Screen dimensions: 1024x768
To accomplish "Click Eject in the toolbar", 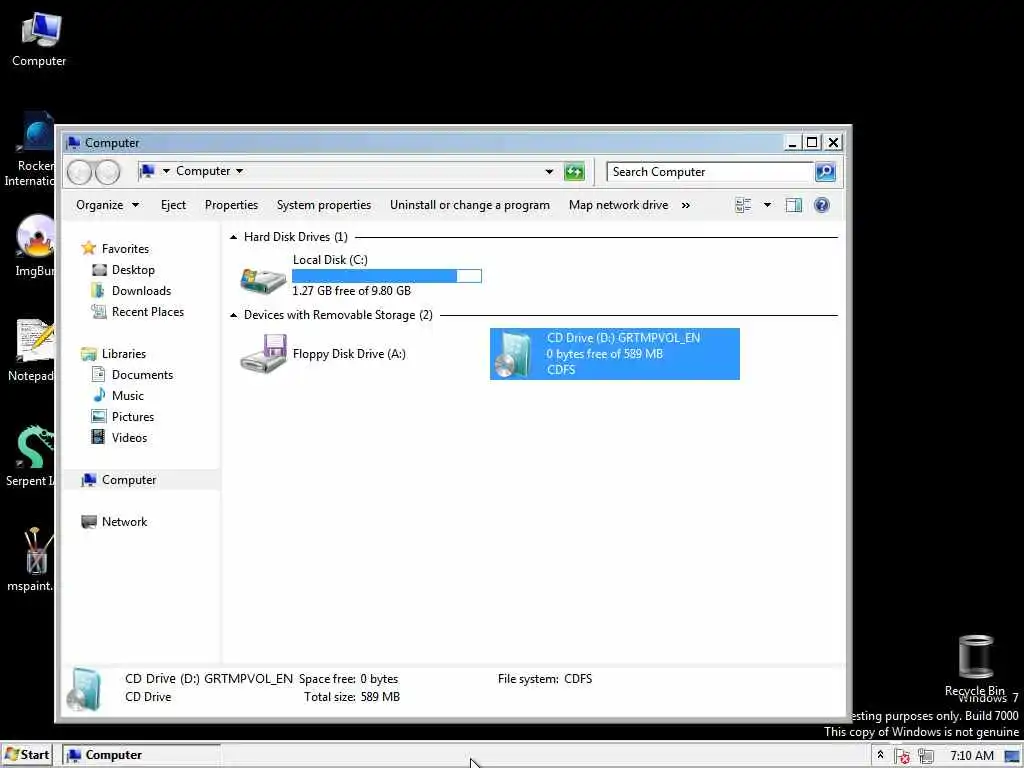I will (173, 205).
